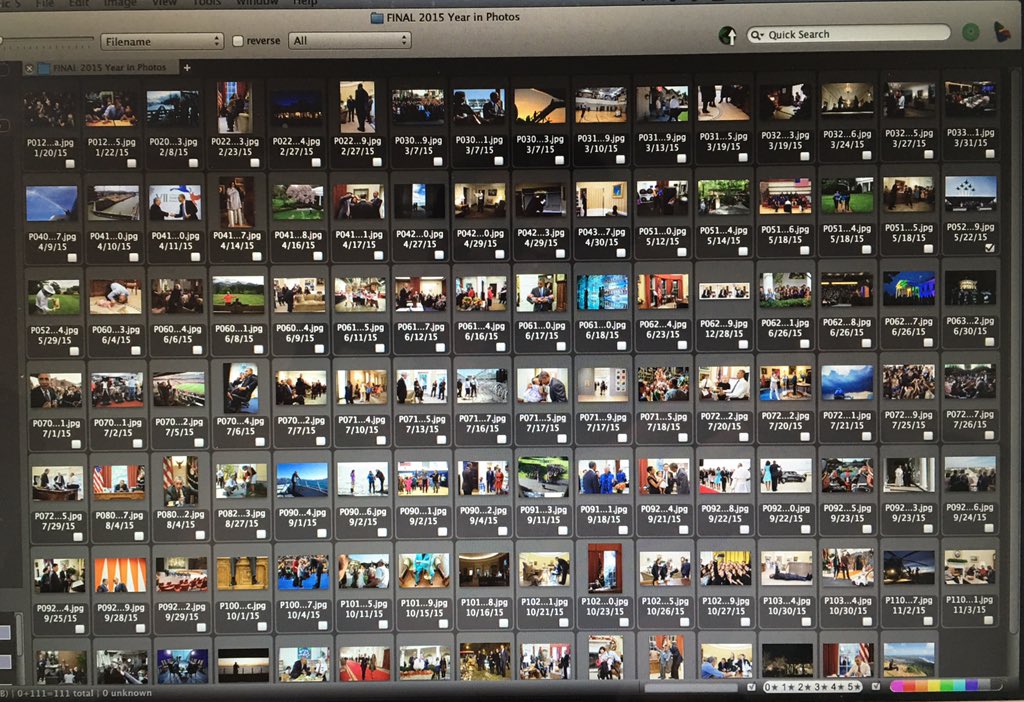Open the All filter dropdown

point(349,40)
